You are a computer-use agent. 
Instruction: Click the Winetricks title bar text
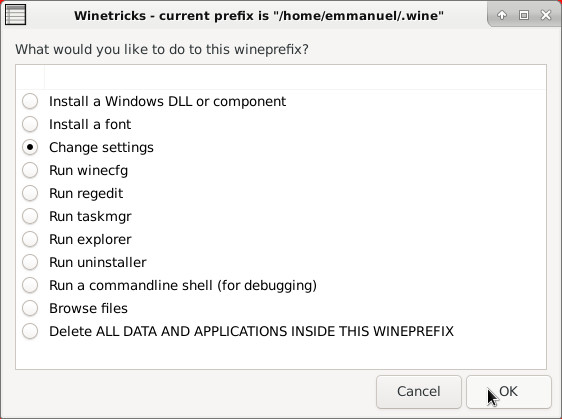[x=259, y=16]
